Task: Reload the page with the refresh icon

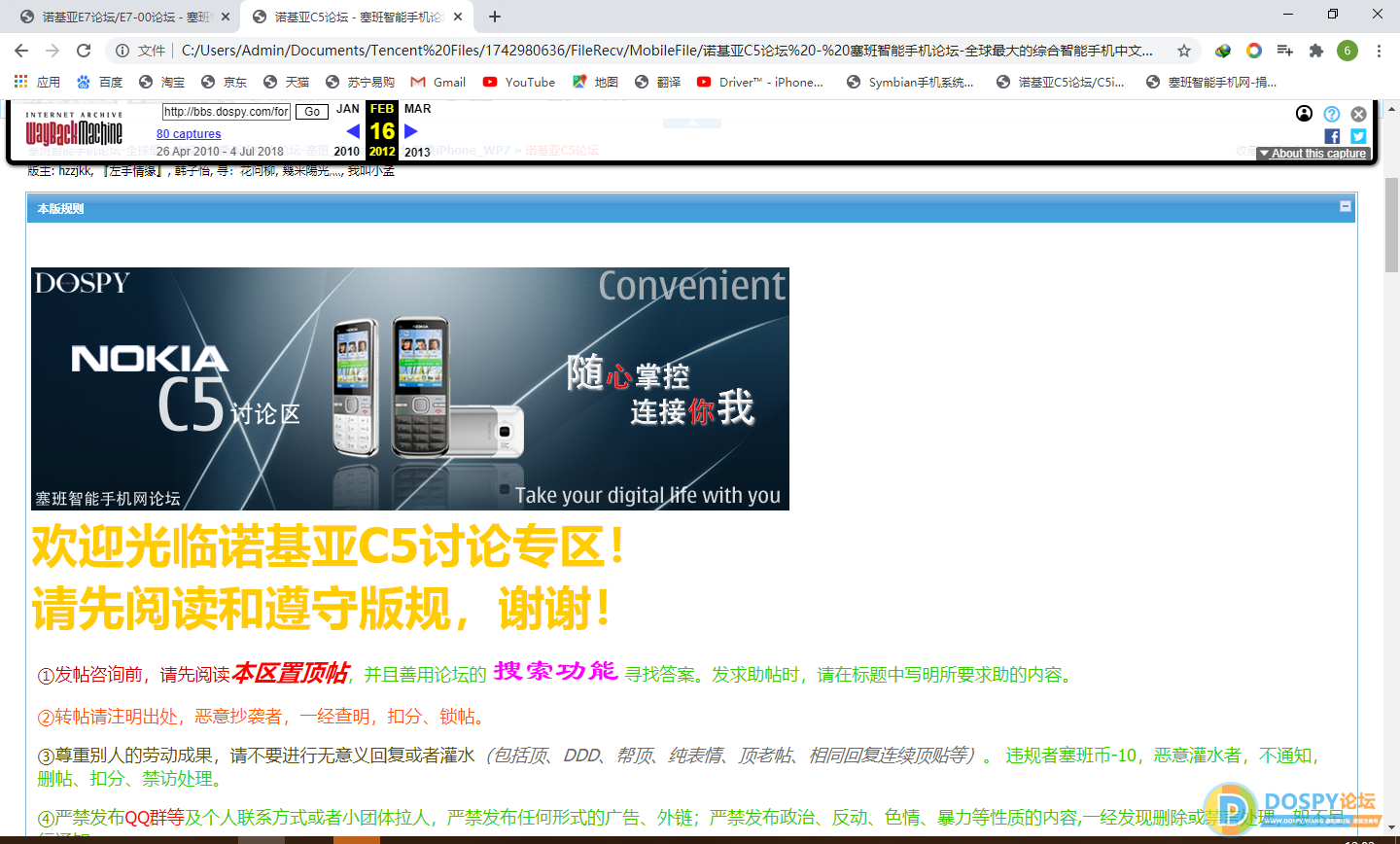Action: 84,51
